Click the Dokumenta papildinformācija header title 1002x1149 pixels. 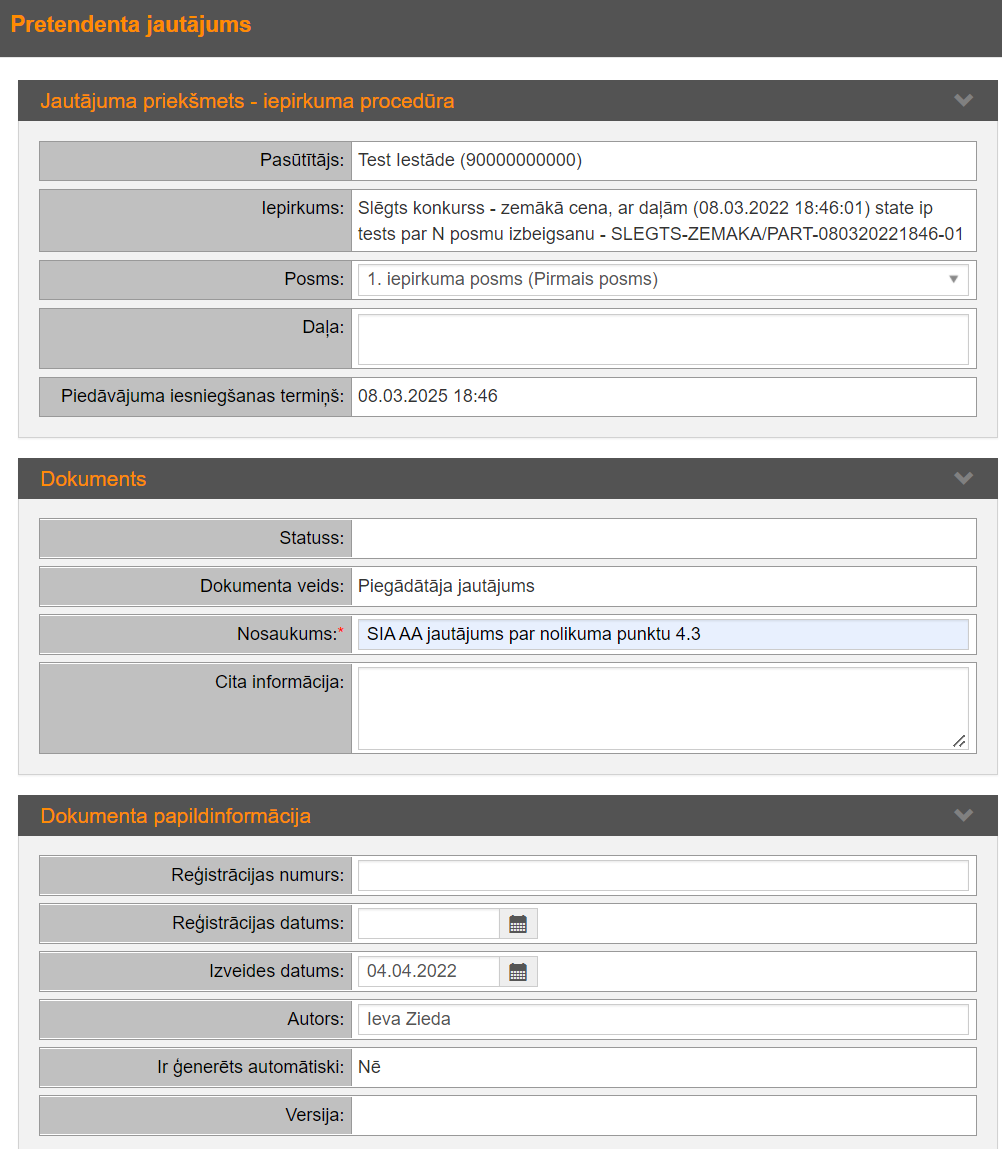(x=175, y=816)
